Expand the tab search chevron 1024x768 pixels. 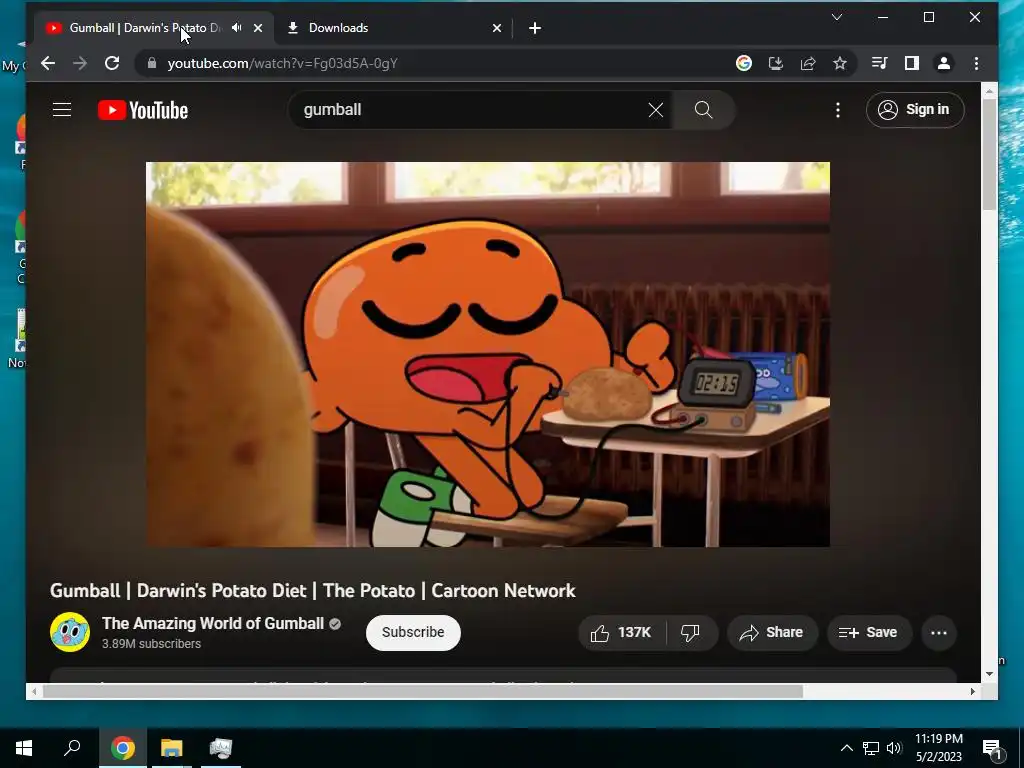(837, 17)
